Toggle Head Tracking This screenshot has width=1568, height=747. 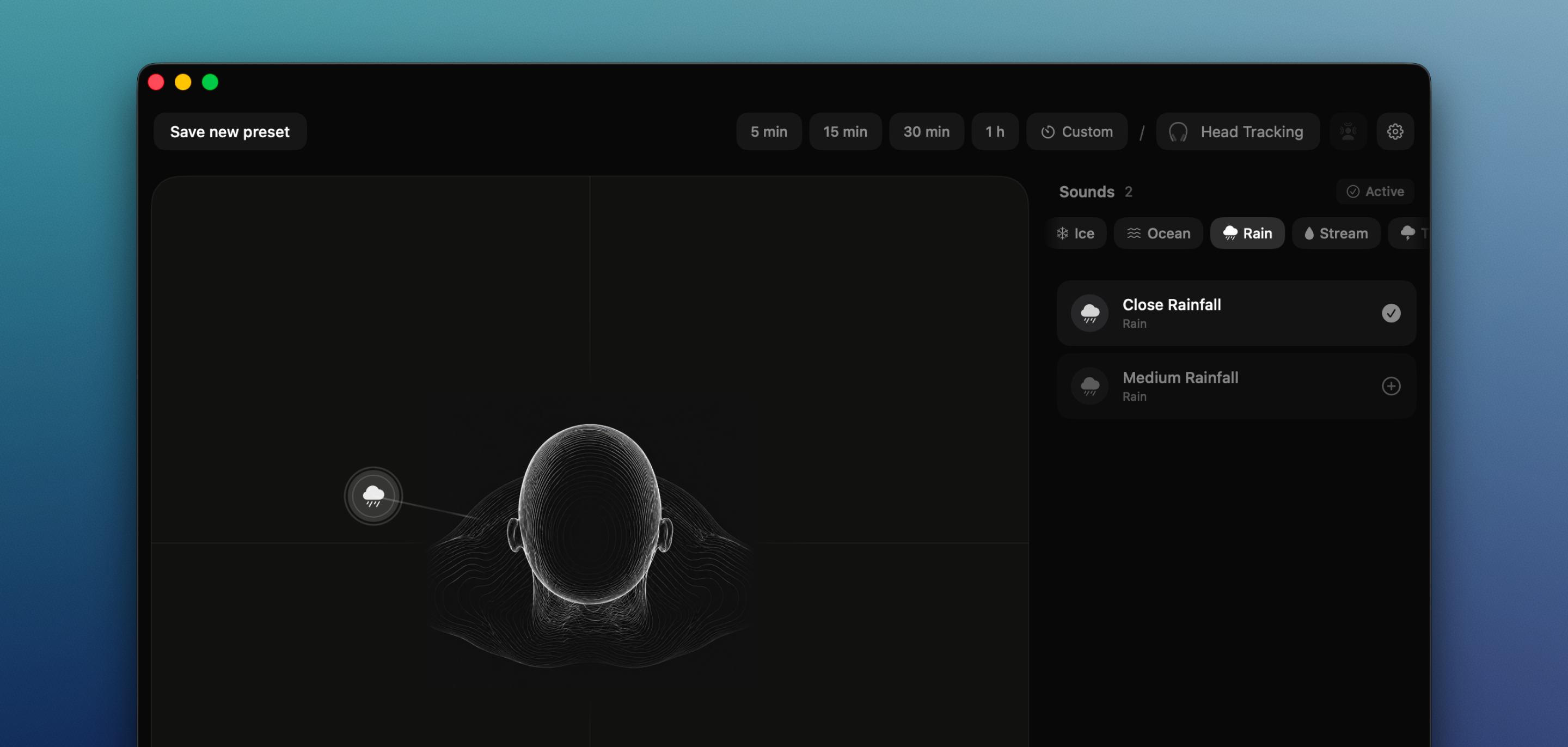pyautogui.click(x=1238, y=132)
